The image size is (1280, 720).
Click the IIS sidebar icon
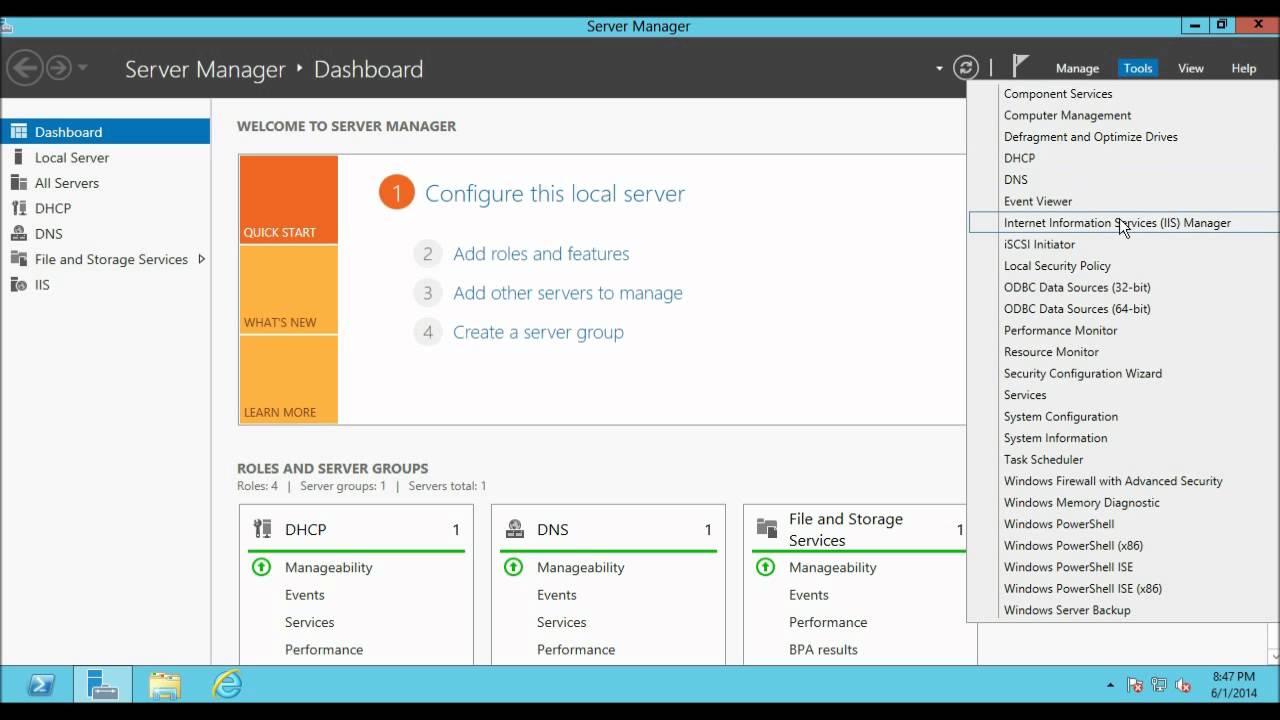18,284
